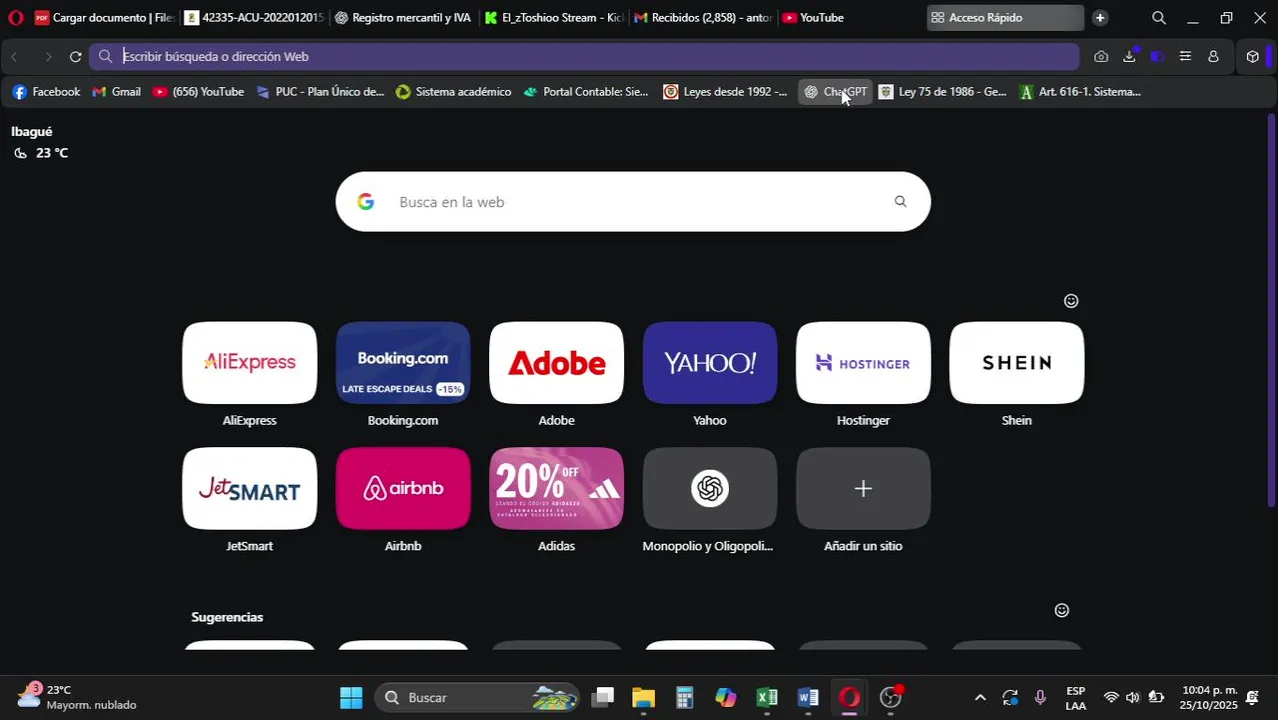Open ChatGPT bookmark
Screen dimensions: 1278x720
(x=835, y=92)
